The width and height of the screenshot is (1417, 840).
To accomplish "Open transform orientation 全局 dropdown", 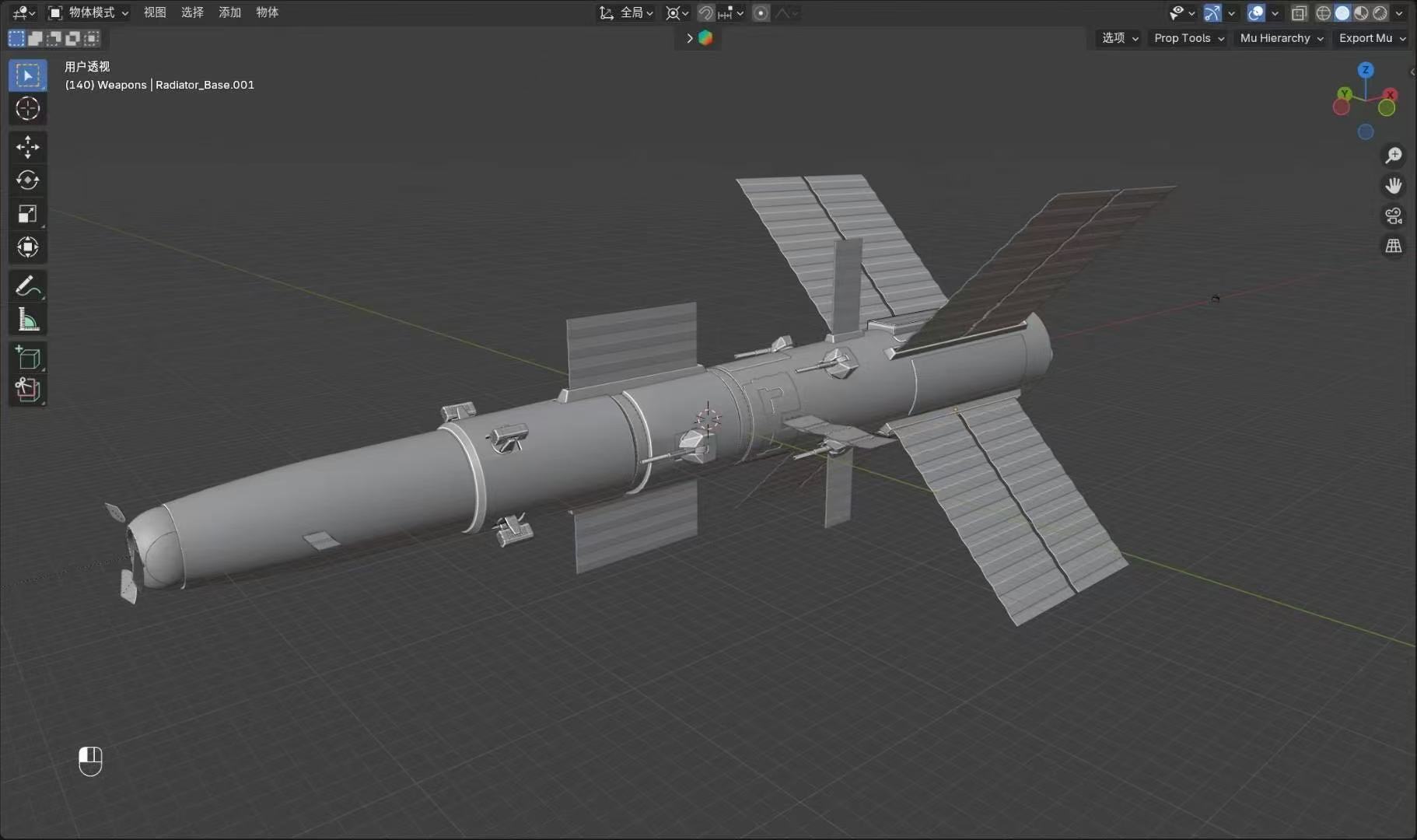I will pos(626,12).
